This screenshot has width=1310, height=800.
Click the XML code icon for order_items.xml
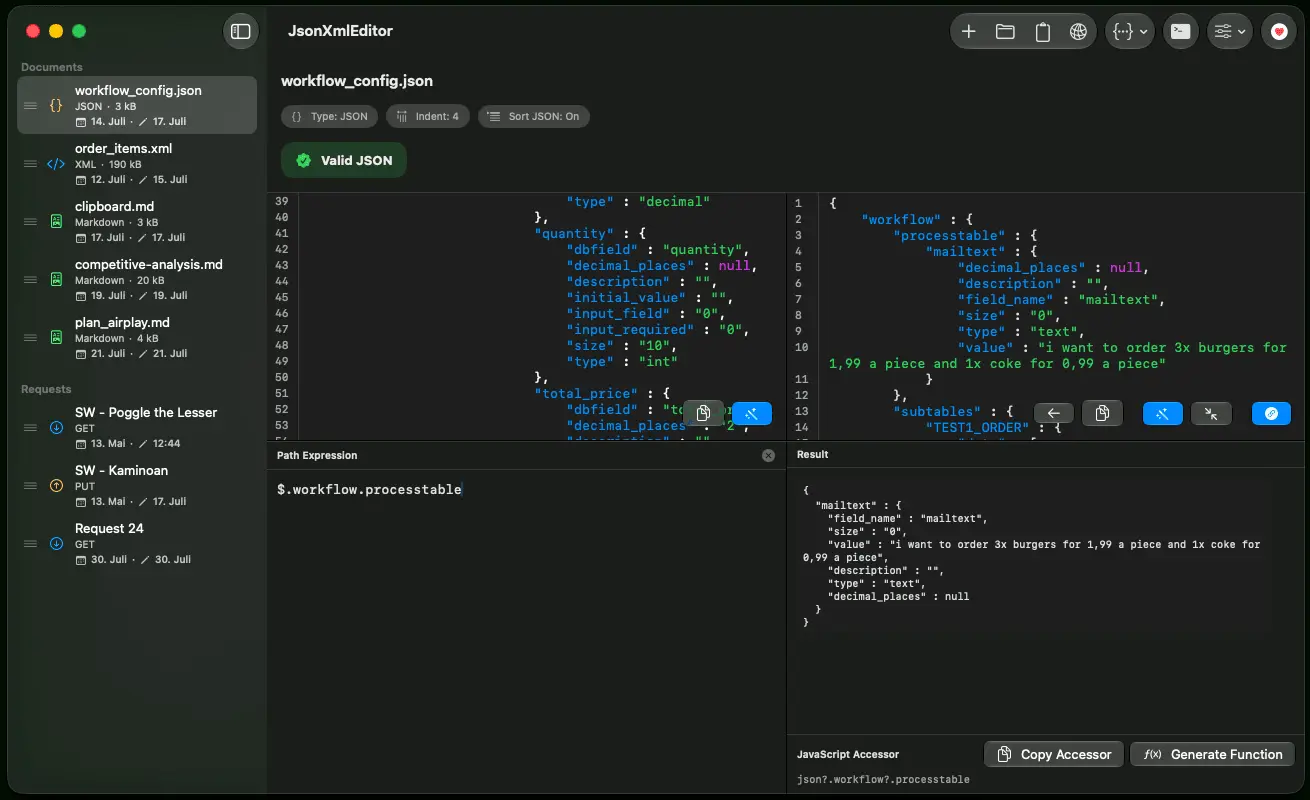(56, 164)
